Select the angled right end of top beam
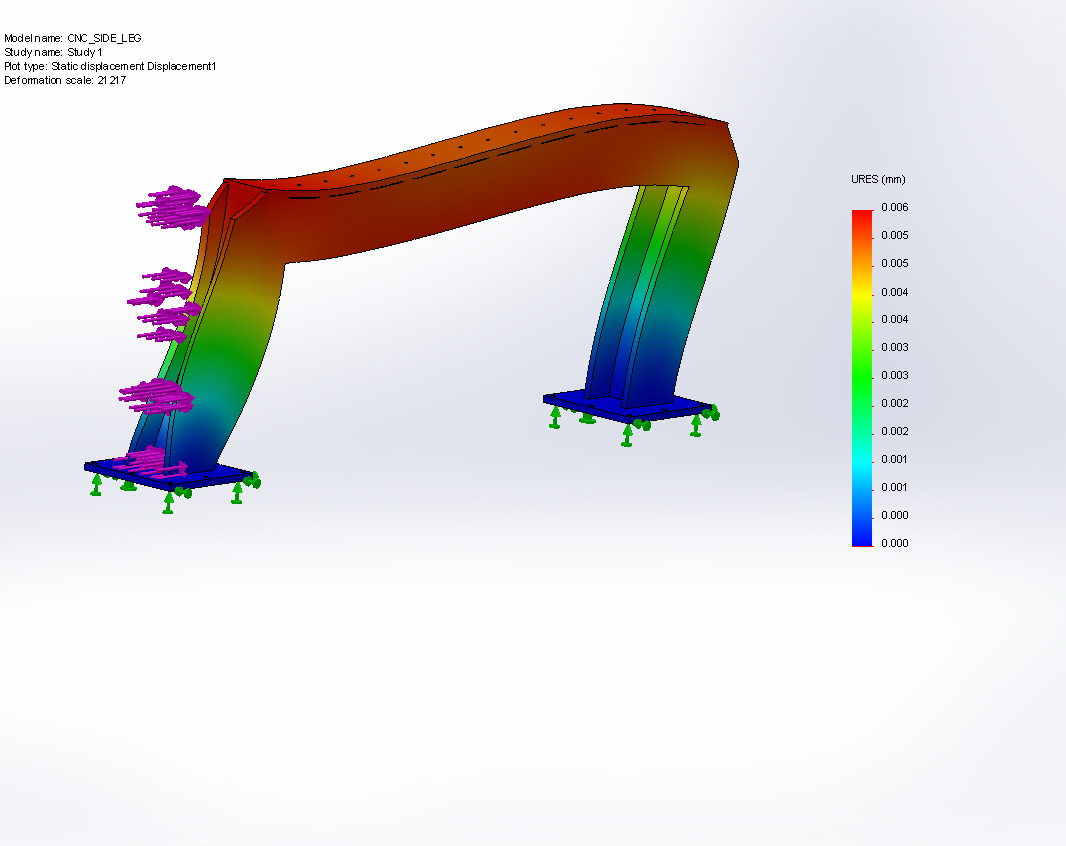 [x=732, y=152]
